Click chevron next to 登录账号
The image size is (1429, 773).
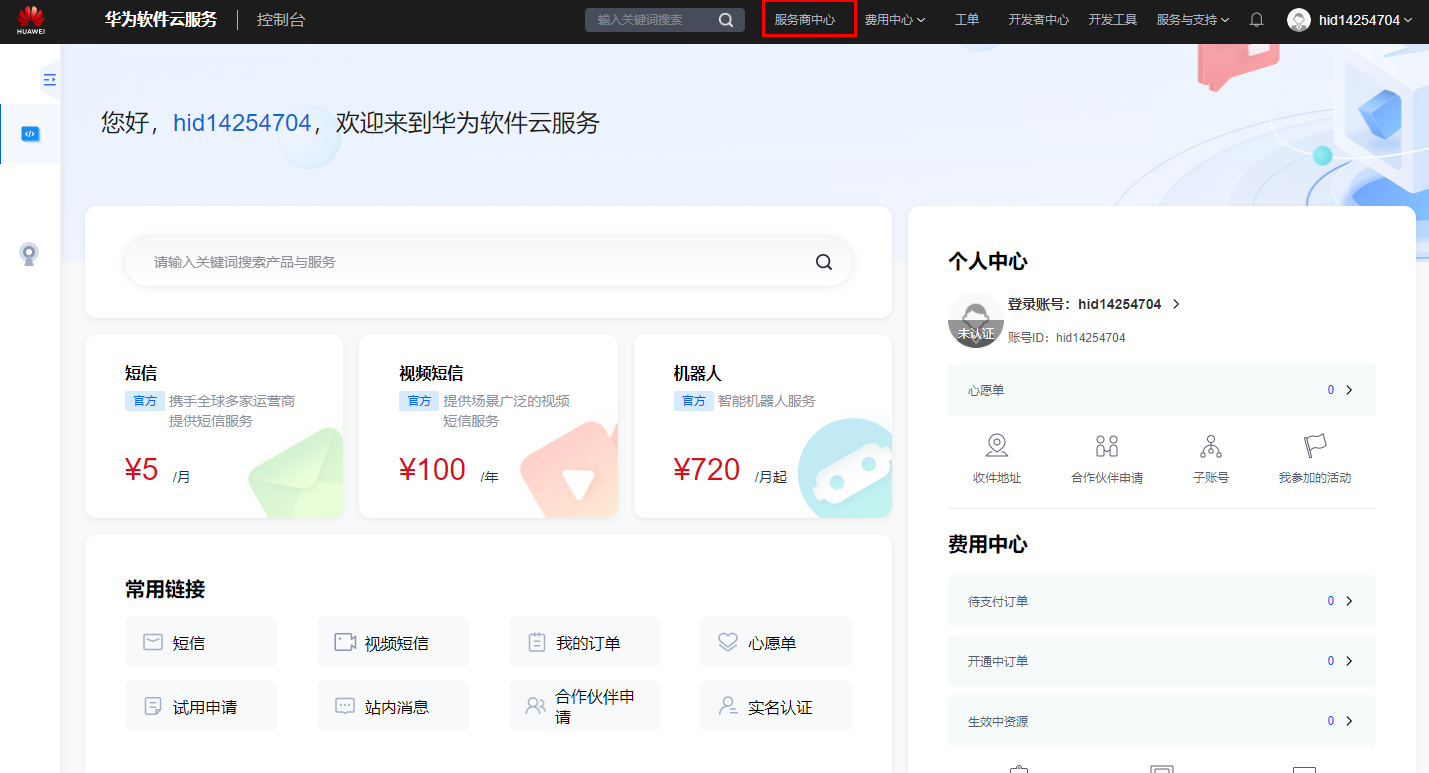click(1176, 304)
